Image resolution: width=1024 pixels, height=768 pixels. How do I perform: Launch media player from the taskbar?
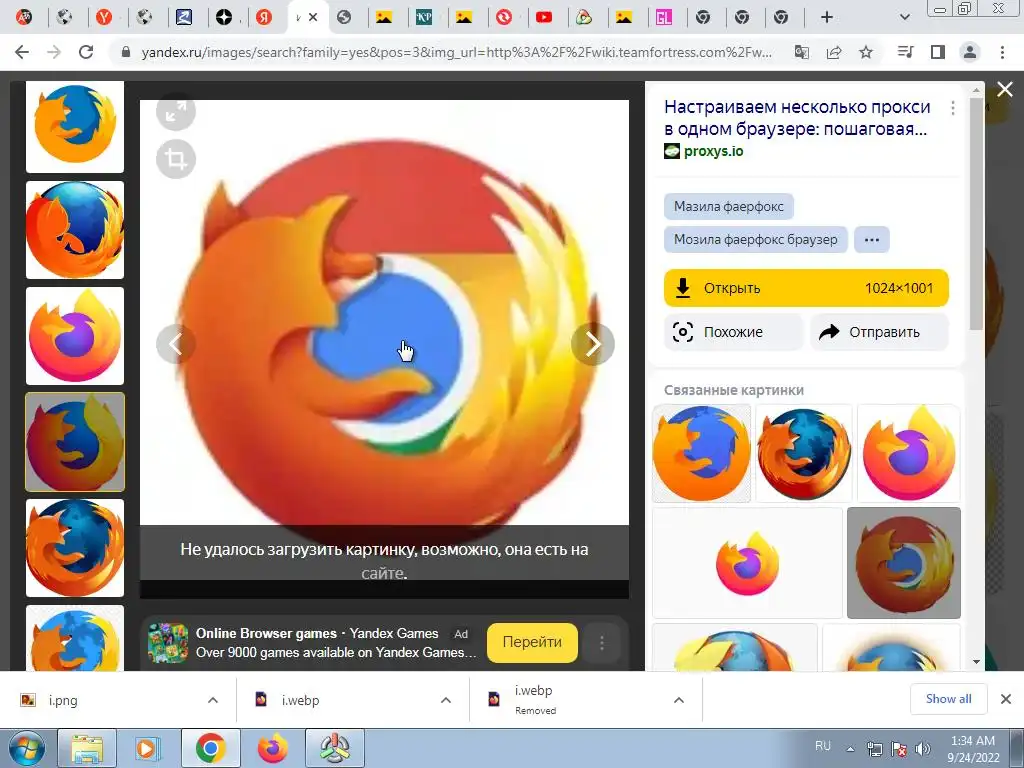pos(147,748)
